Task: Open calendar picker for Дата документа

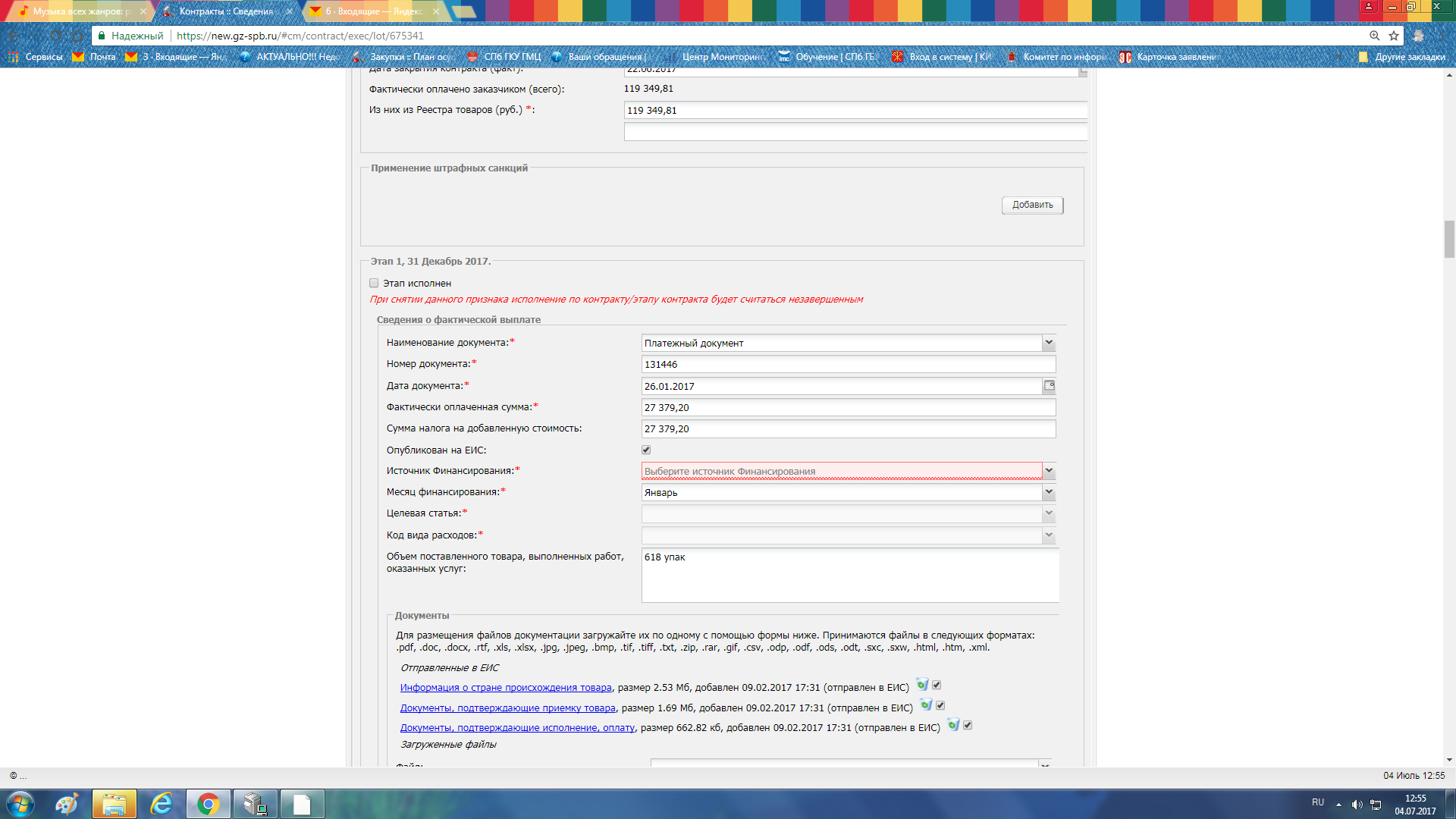Action: coord(1049,386)
